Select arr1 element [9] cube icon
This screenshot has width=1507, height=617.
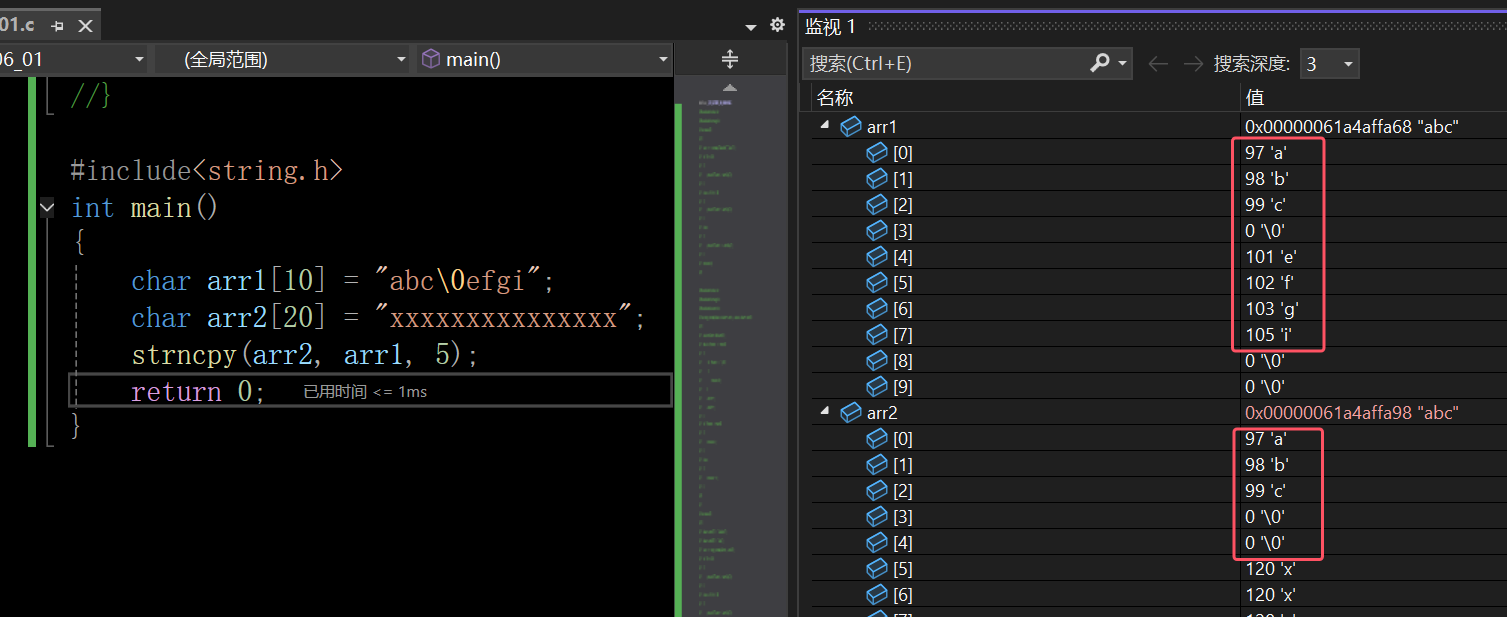click(877, 386)
